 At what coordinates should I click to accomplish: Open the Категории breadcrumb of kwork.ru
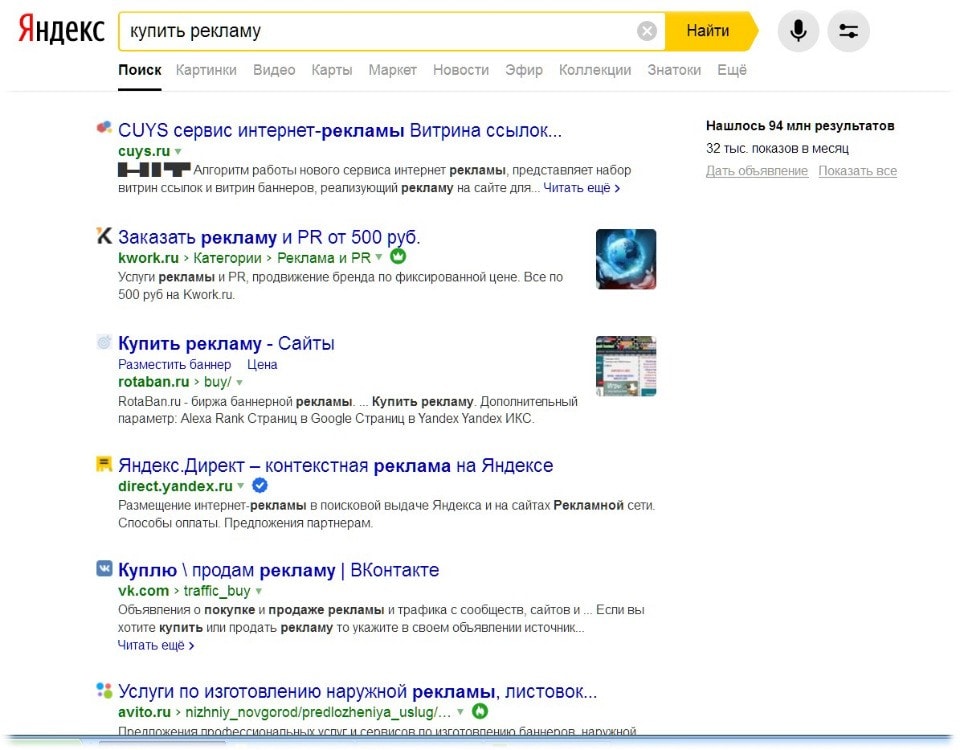[x=227, y=258]
